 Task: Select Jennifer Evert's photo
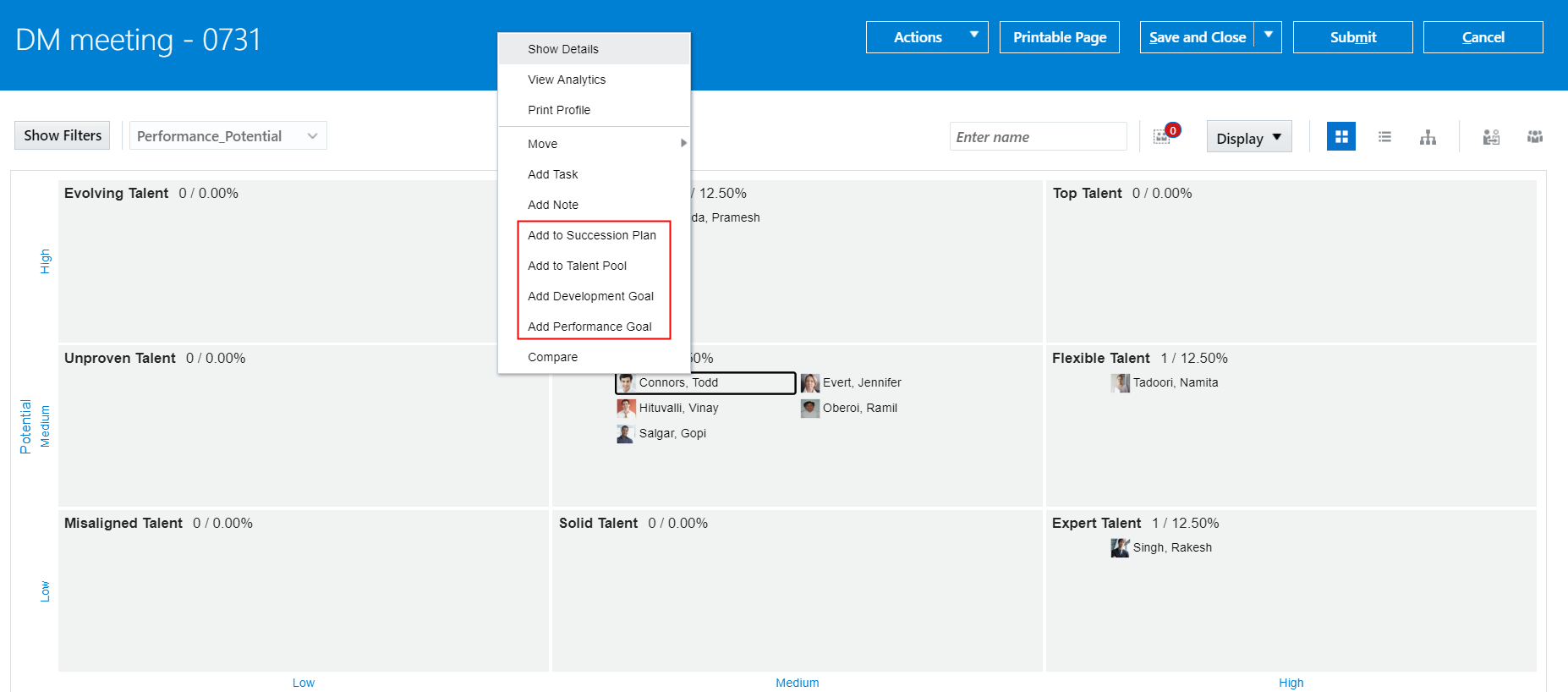810,382
